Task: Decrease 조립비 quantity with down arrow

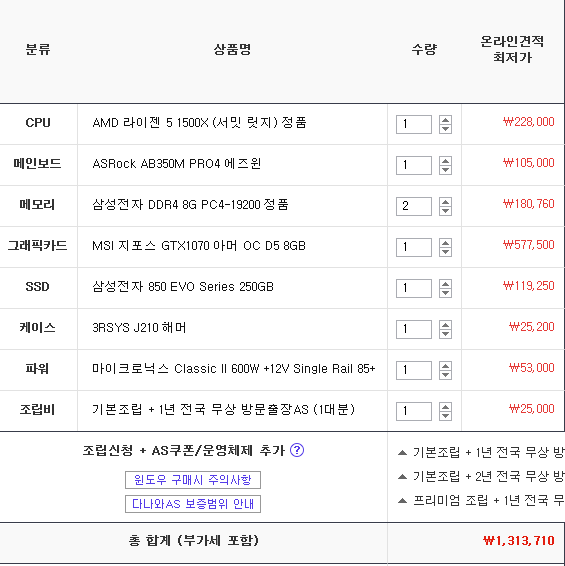Action: (445, 416)
